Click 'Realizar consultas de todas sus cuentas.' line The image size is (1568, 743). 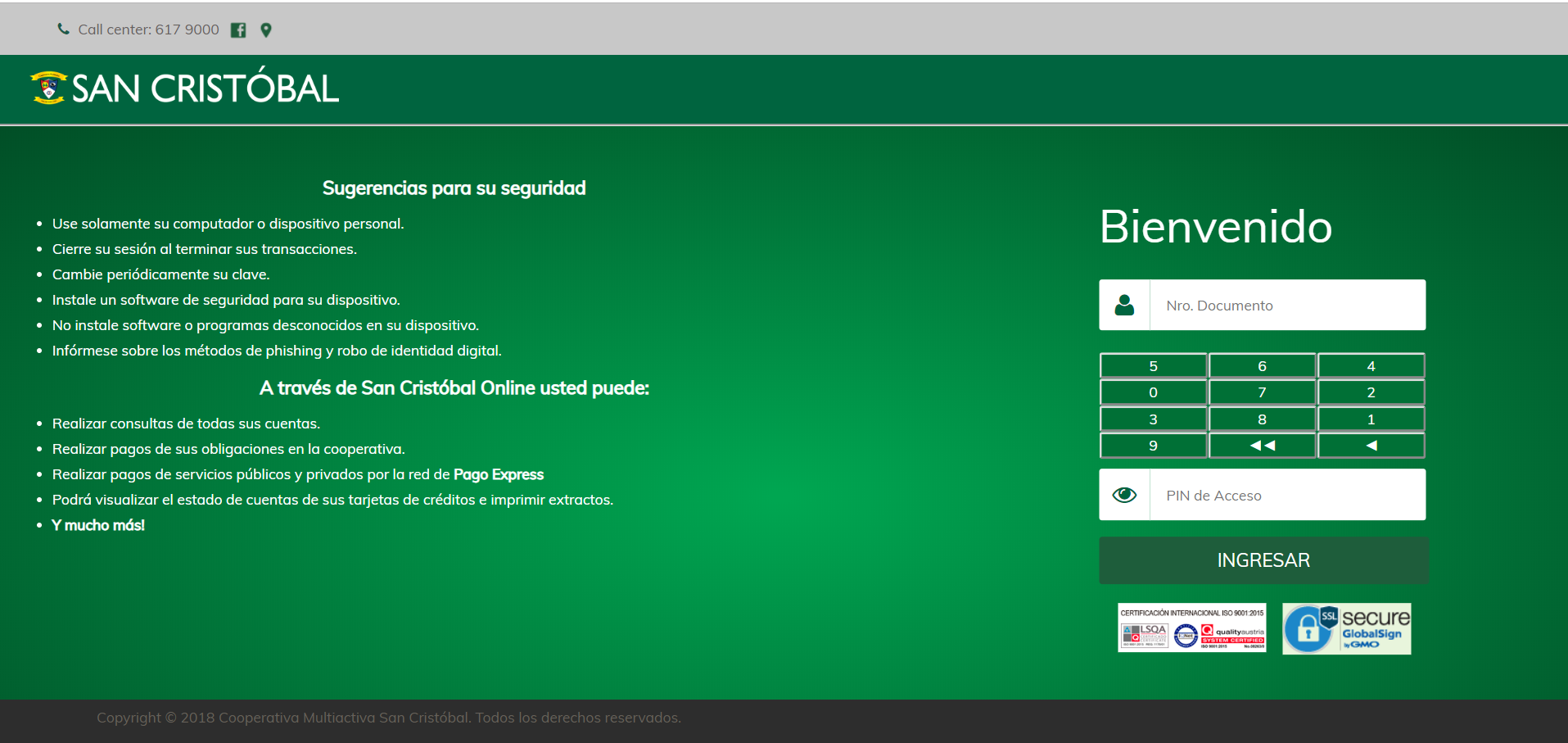click(x=186, y=424)
